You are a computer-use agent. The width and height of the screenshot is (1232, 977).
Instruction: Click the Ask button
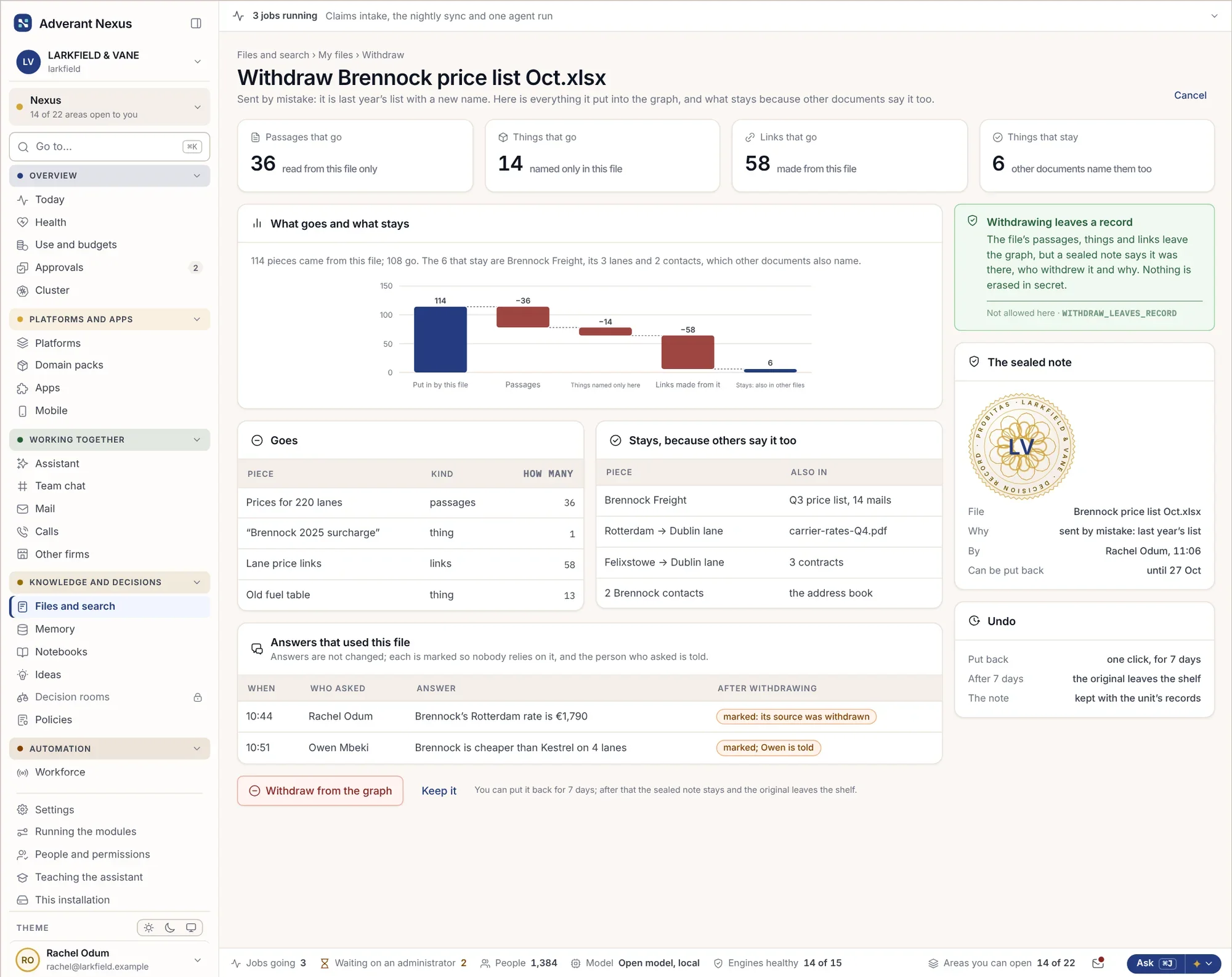(1156, 963)
